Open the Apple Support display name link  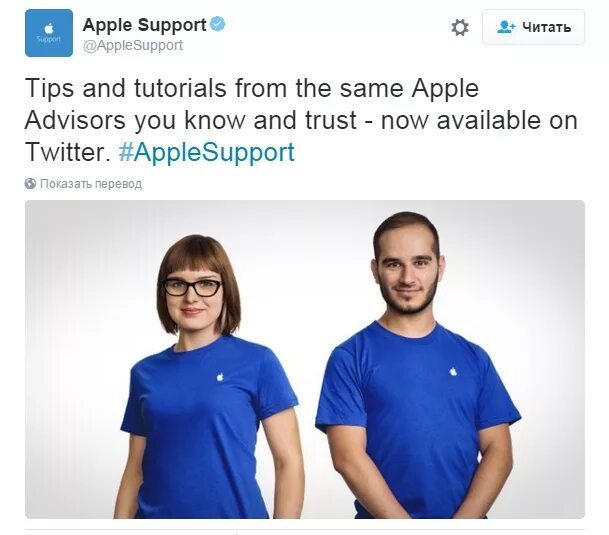click(144, 25)
